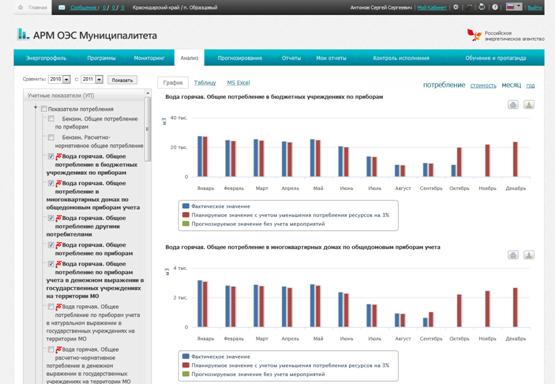Open the messages envelope icon

62,7
